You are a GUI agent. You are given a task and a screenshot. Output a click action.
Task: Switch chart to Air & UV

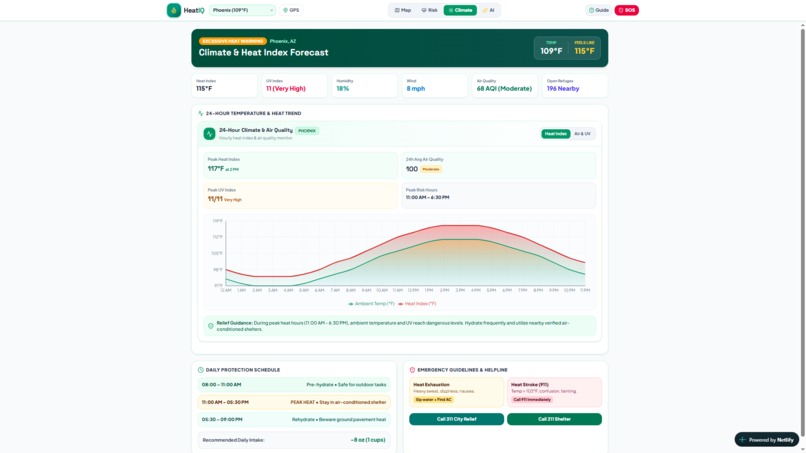click(582, 134)
